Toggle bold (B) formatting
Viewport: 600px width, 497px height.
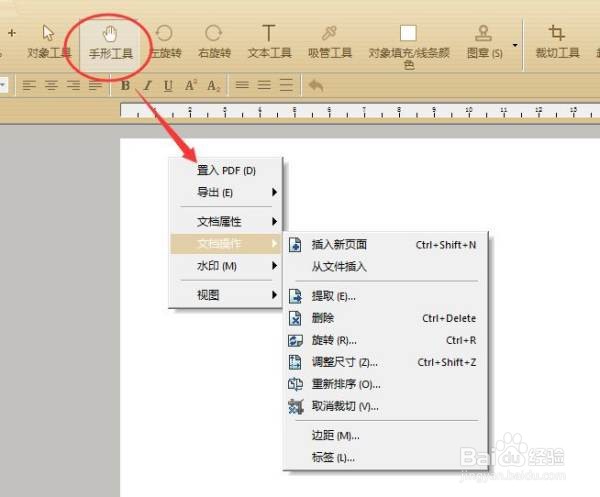click(125, 85)
